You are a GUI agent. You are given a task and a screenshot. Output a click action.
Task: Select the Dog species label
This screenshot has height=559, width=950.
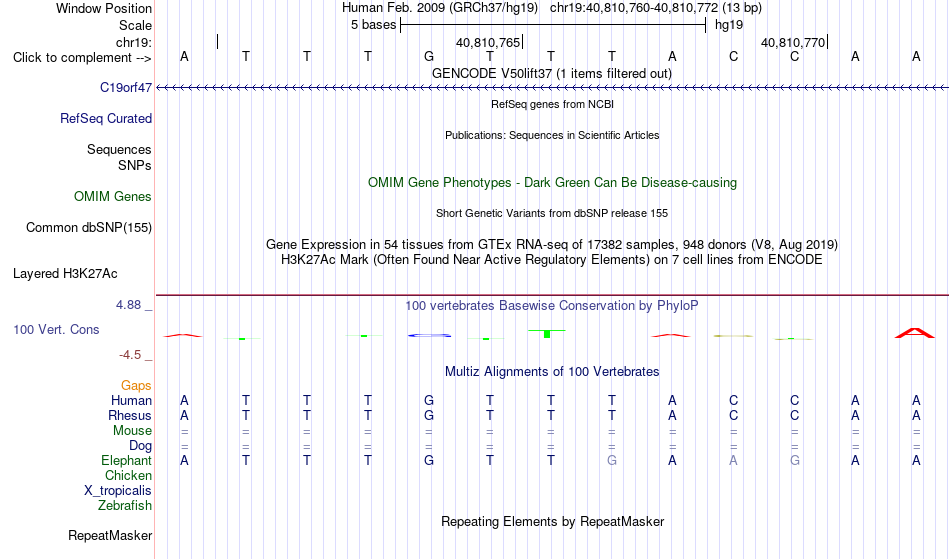[141, 446]
